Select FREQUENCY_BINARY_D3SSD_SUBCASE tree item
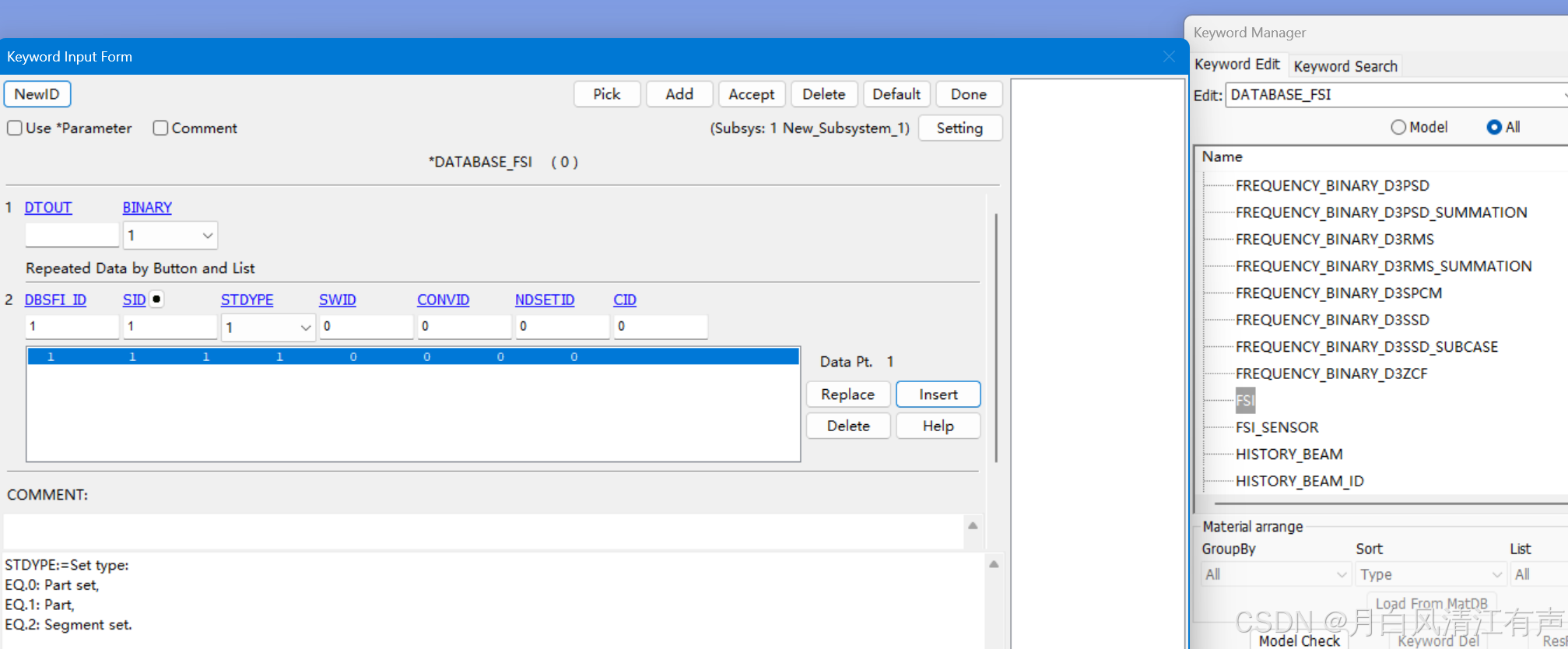 (1366, 346)
